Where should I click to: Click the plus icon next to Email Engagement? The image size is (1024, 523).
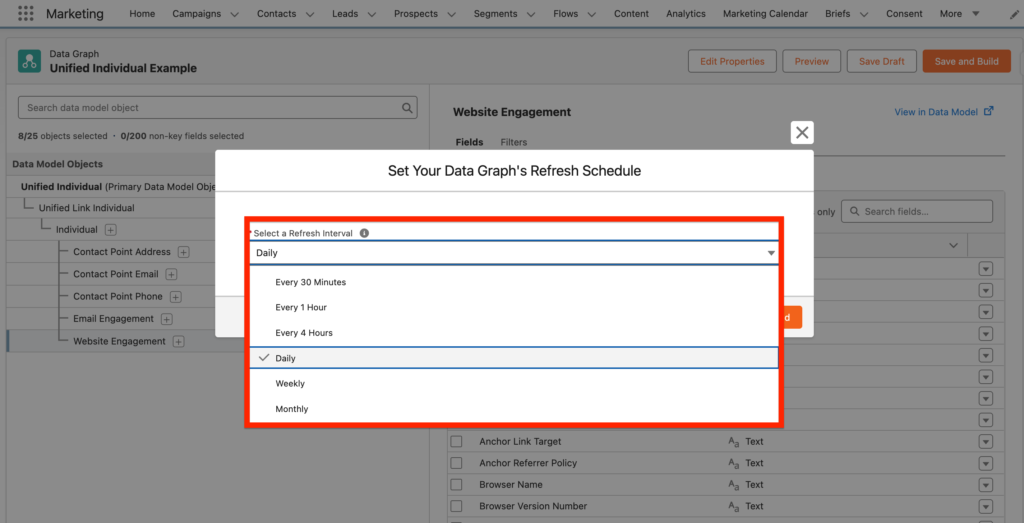[x=167, y=319]
